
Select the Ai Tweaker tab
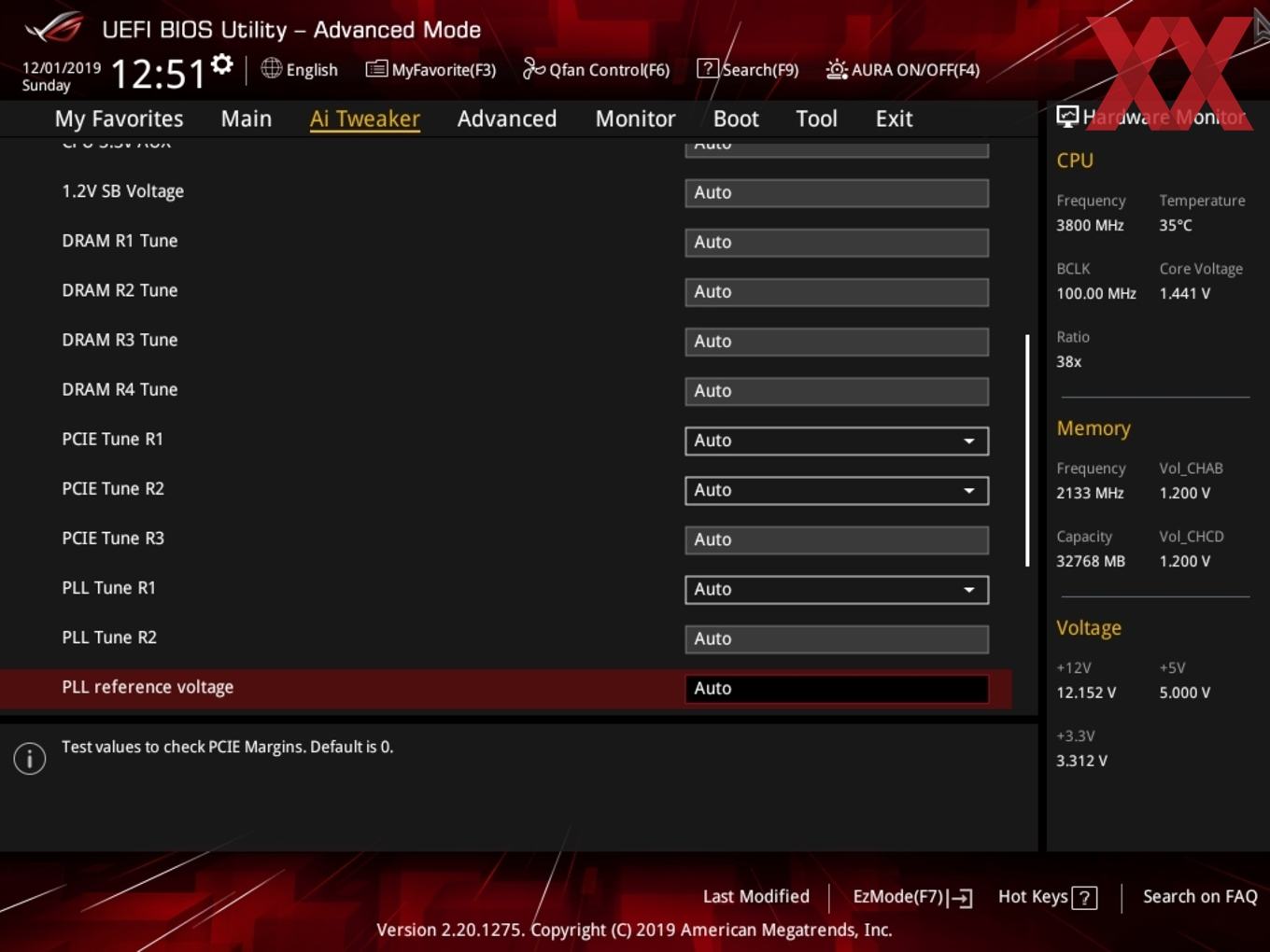click(x=365, y=119)
